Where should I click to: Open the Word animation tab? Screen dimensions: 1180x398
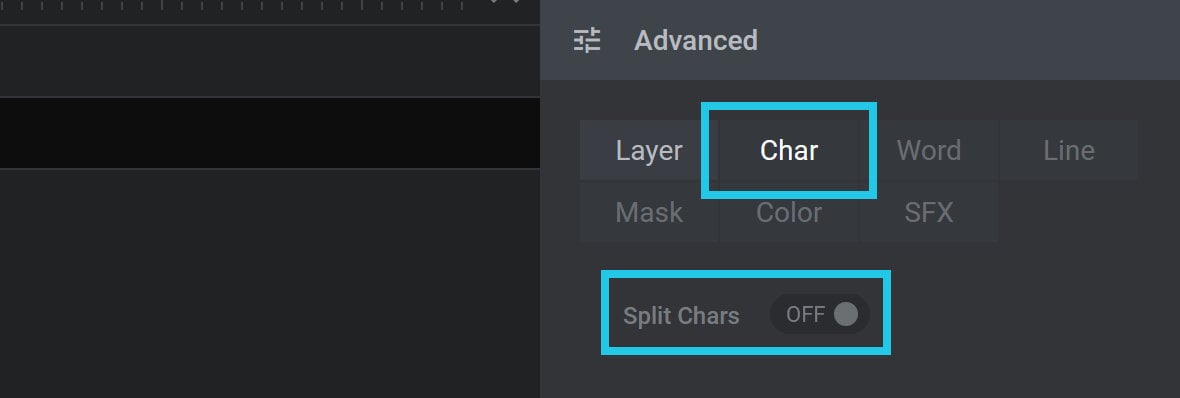[929, 150]
